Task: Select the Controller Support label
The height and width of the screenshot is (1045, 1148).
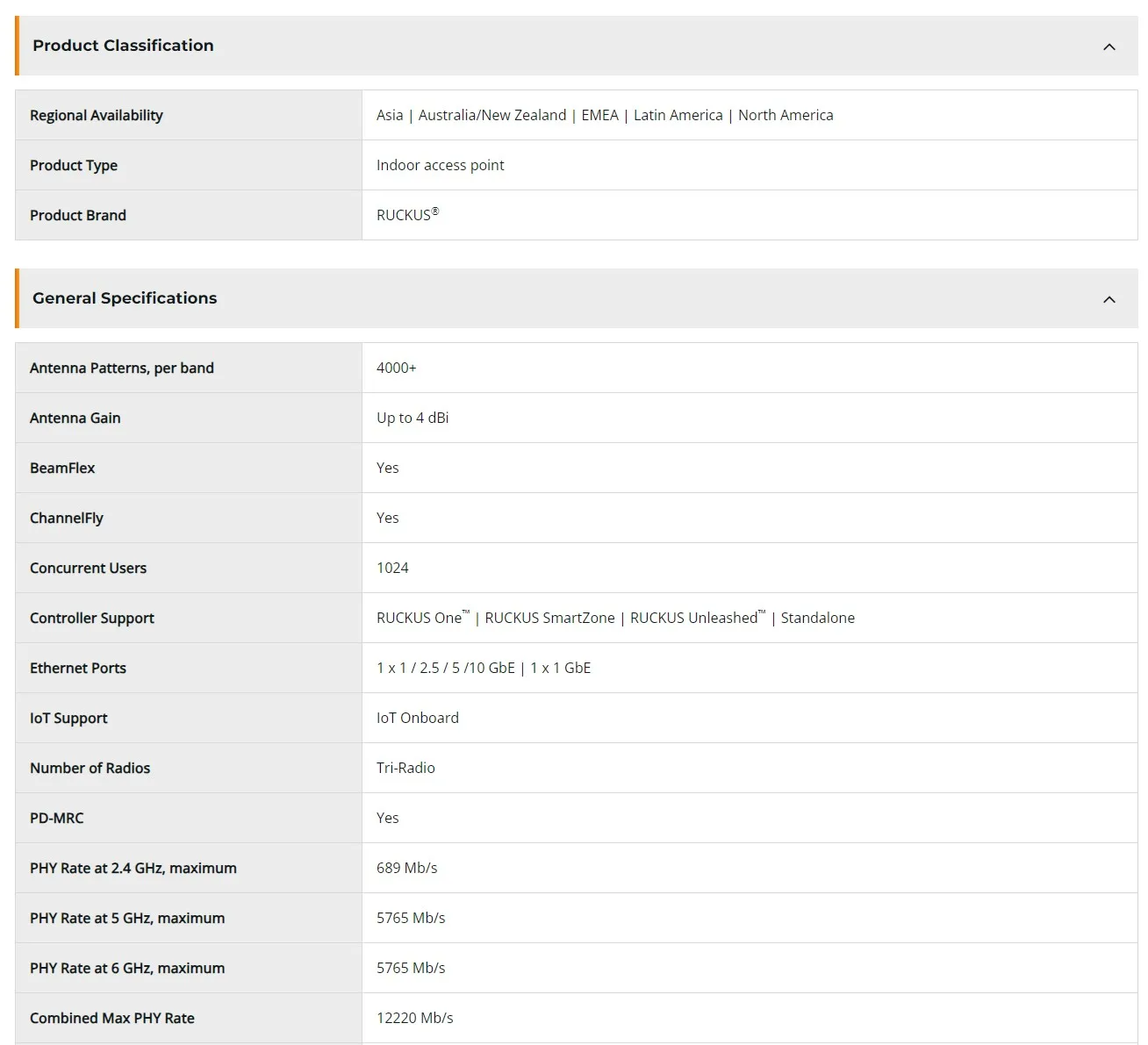Action: click(92, 618)
